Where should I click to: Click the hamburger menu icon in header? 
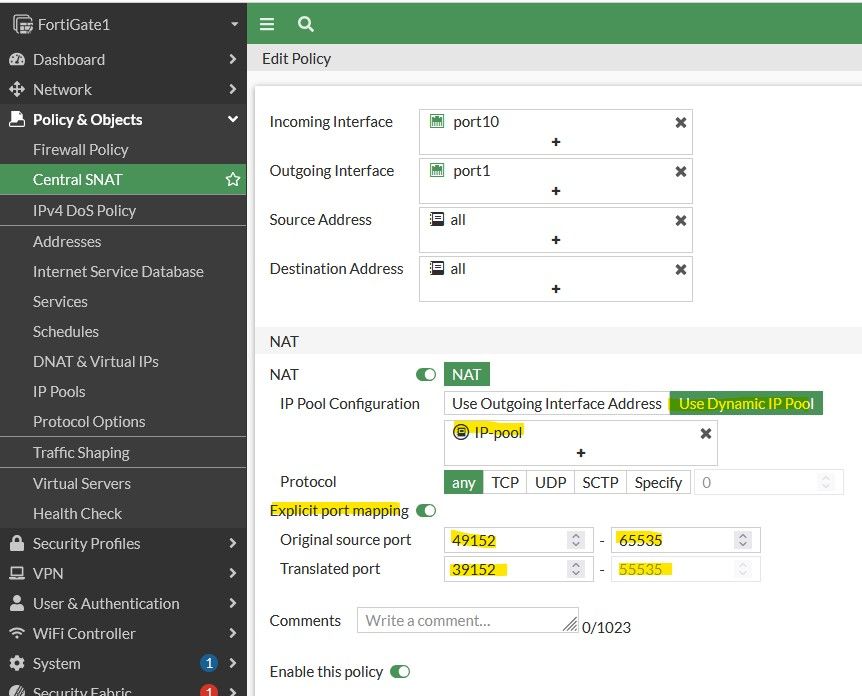pyautogui.click(x=267, y=24)
